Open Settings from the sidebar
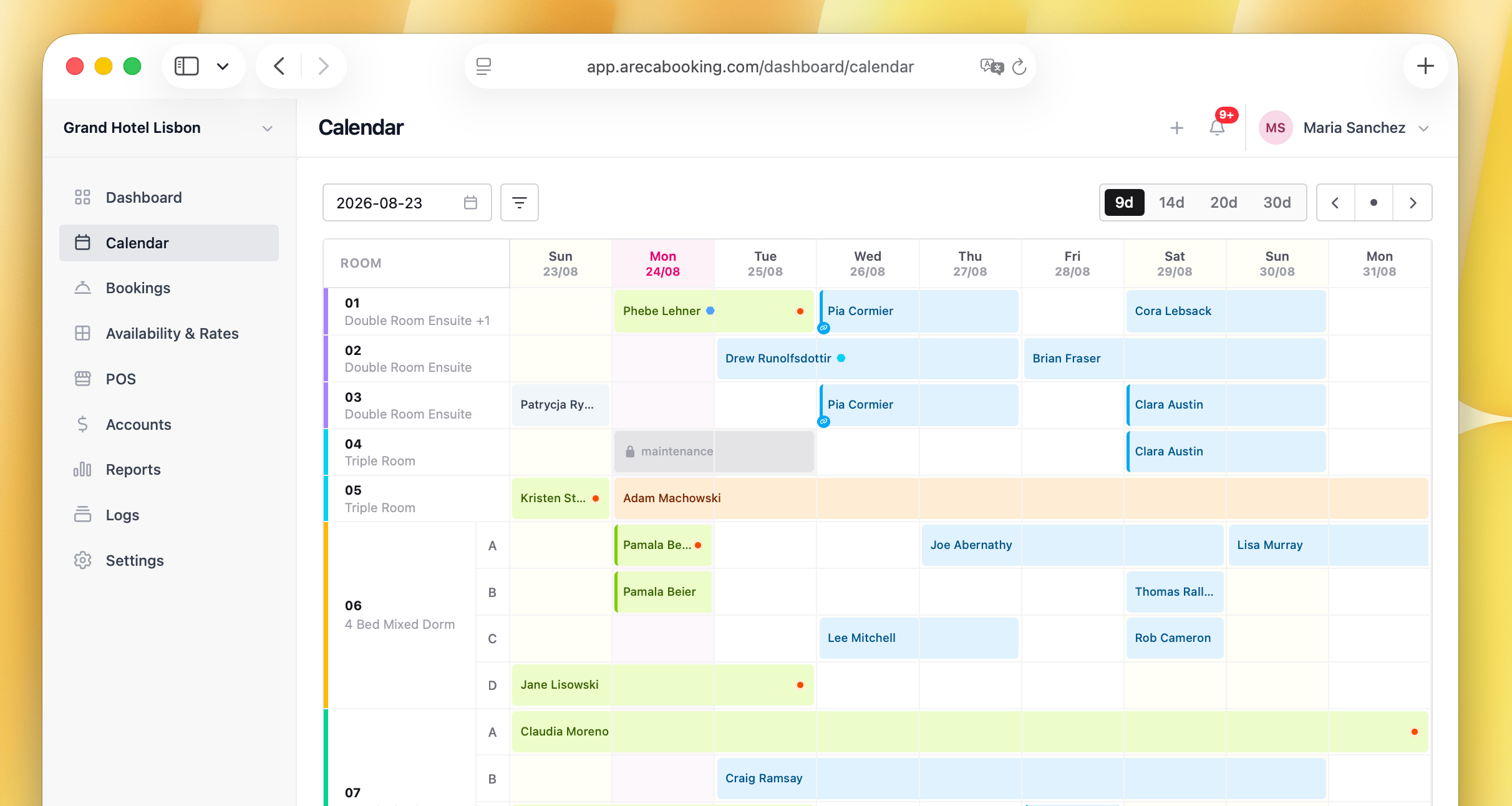This screenshot has height=806, width=1512. click(168, 561)
